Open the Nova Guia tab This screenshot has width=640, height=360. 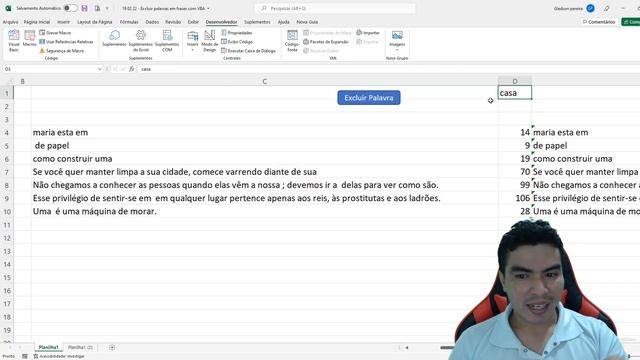point(307,22)
